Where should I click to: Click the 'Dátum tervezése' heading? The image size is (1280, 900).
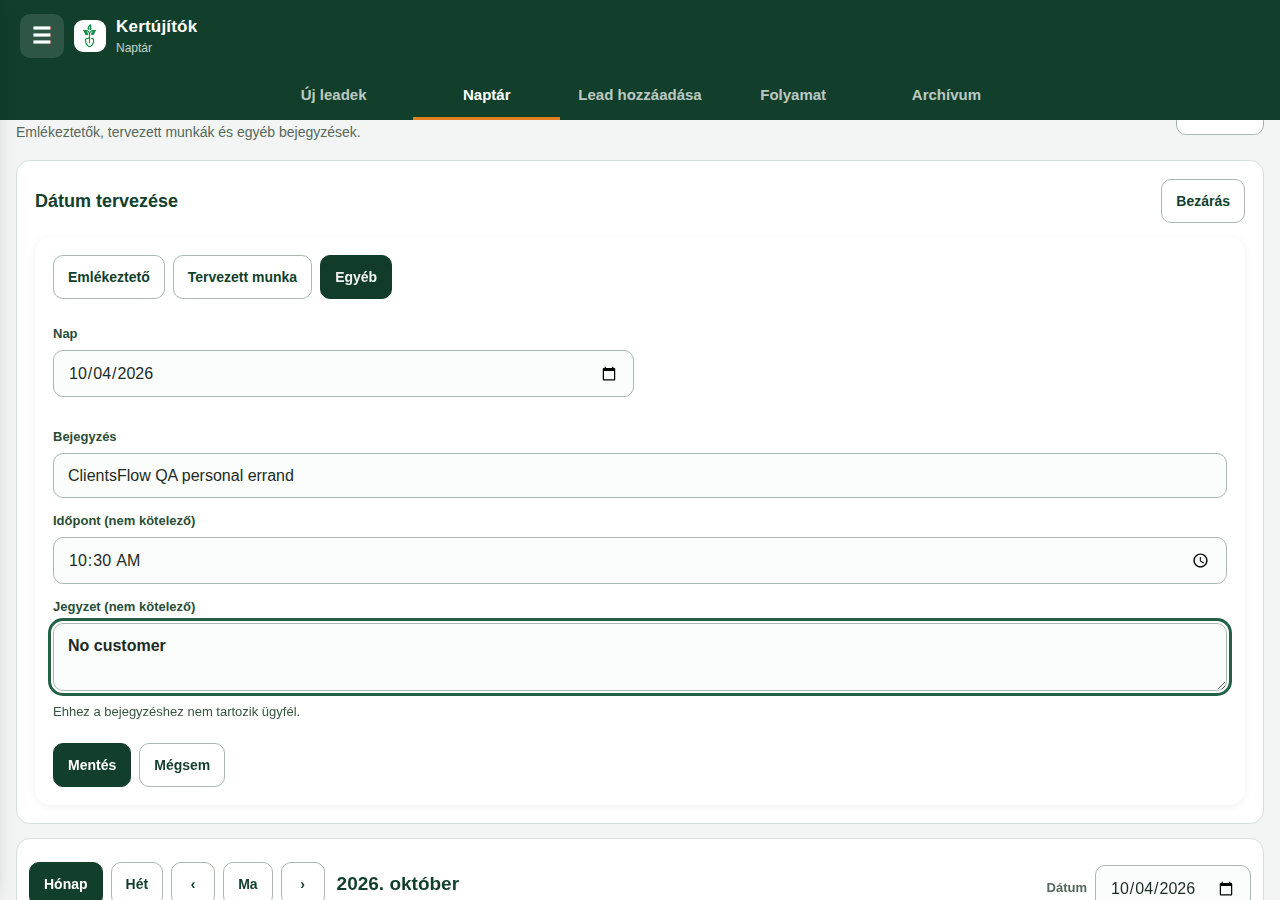pyautogui.click(x=107, y=201)
